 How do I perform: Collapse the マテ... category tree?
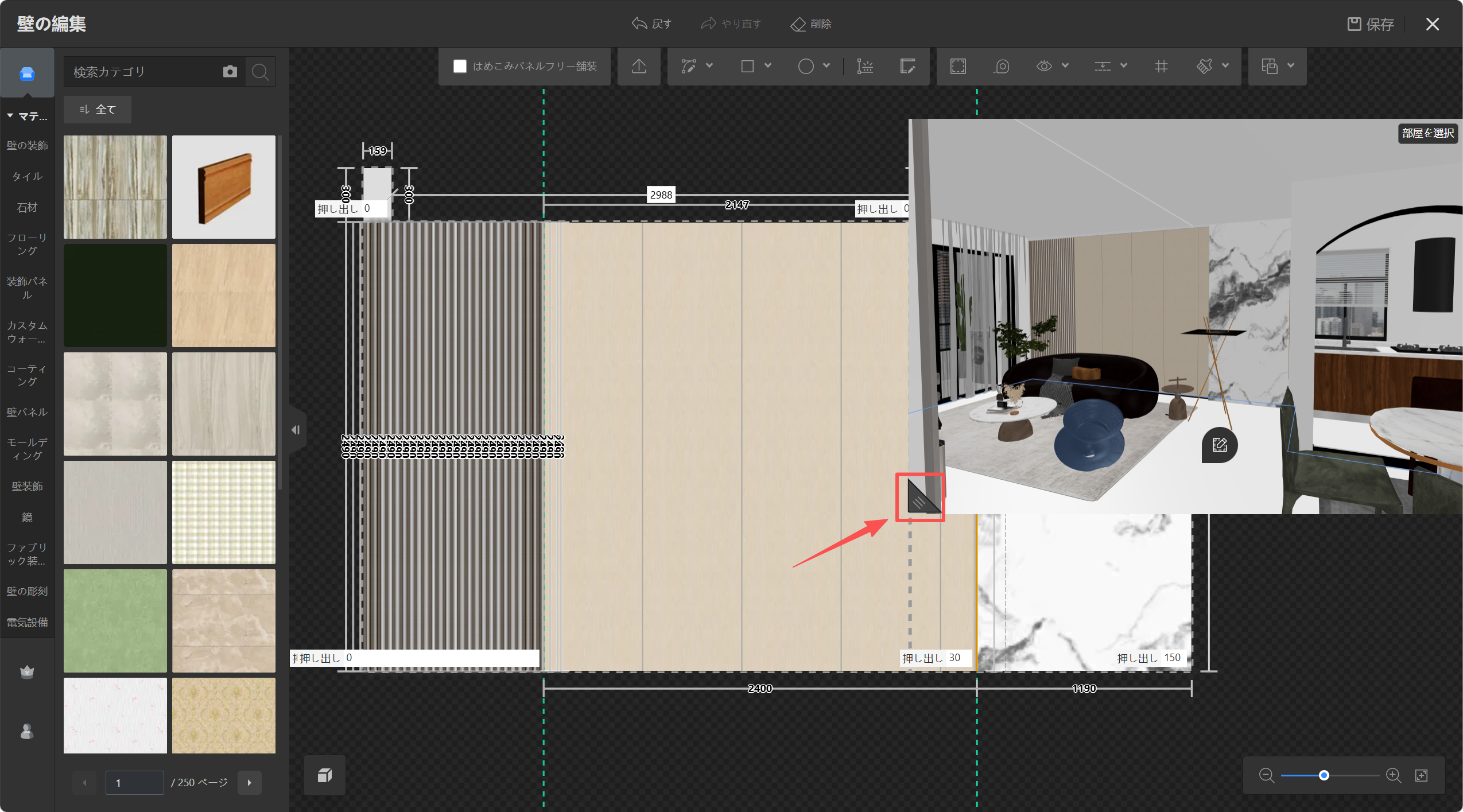click(x=10, y=116)
